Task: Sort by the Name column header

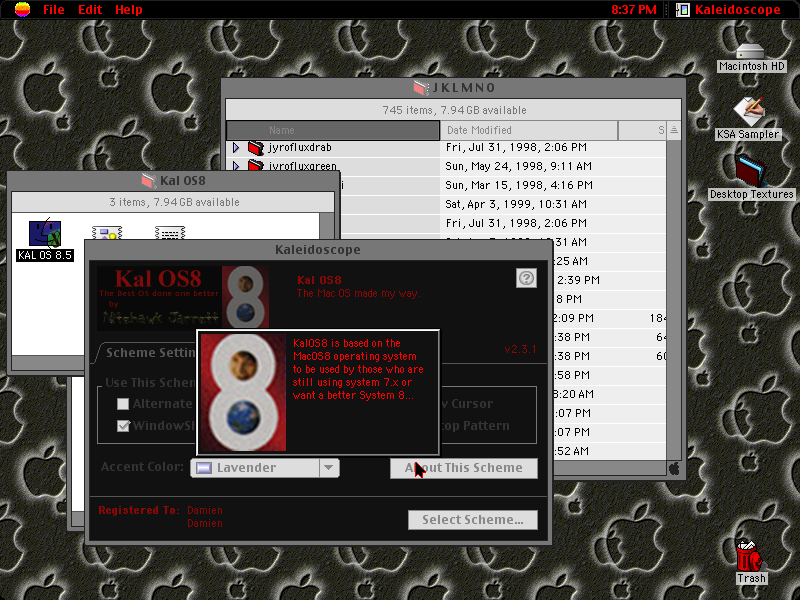Action: coord(333,130)
